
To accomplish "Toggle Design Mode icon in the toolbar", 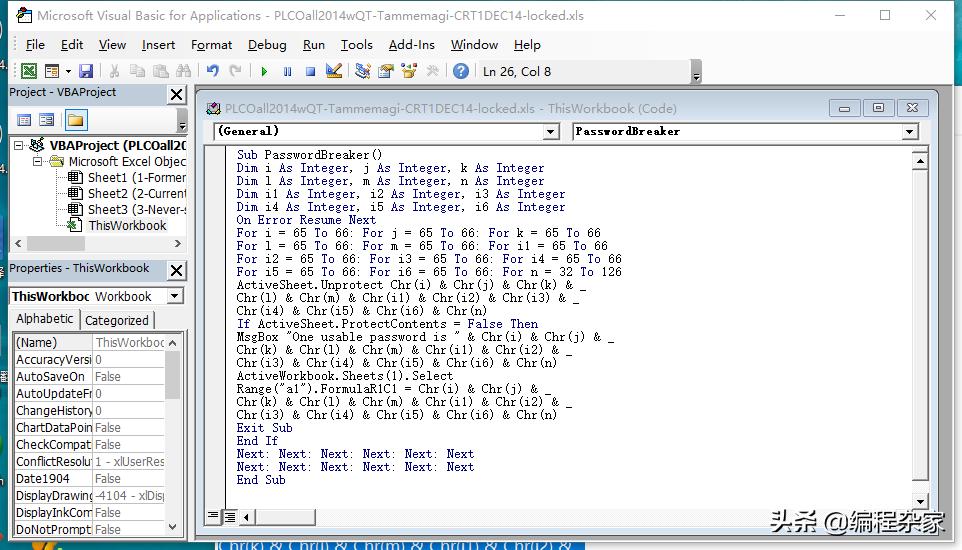I will (334, 71).
